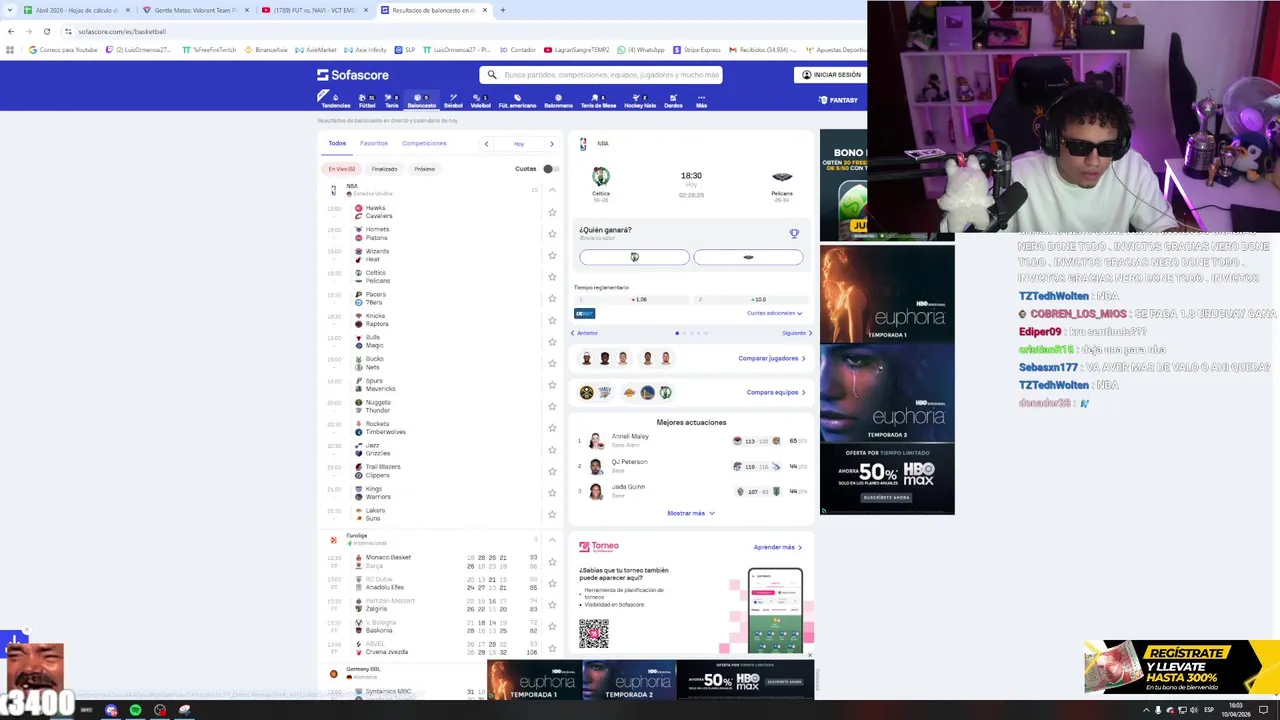
Task: Switch to the Competiciones tab
Action: (x=424, y=143)
